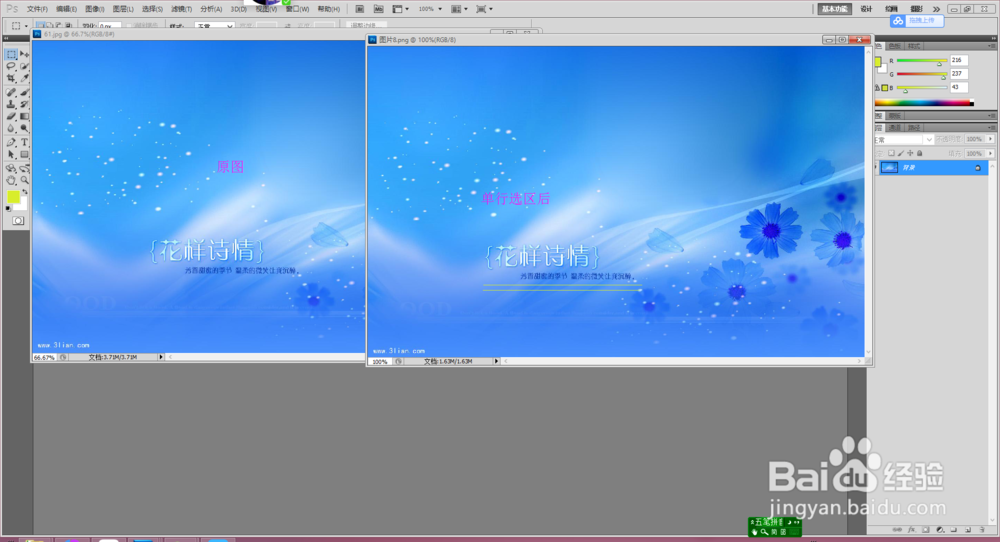Viewport: 1000px width, 542px height.
Task: Open the 滤镜(T) menu
Action: coord(182,9)
